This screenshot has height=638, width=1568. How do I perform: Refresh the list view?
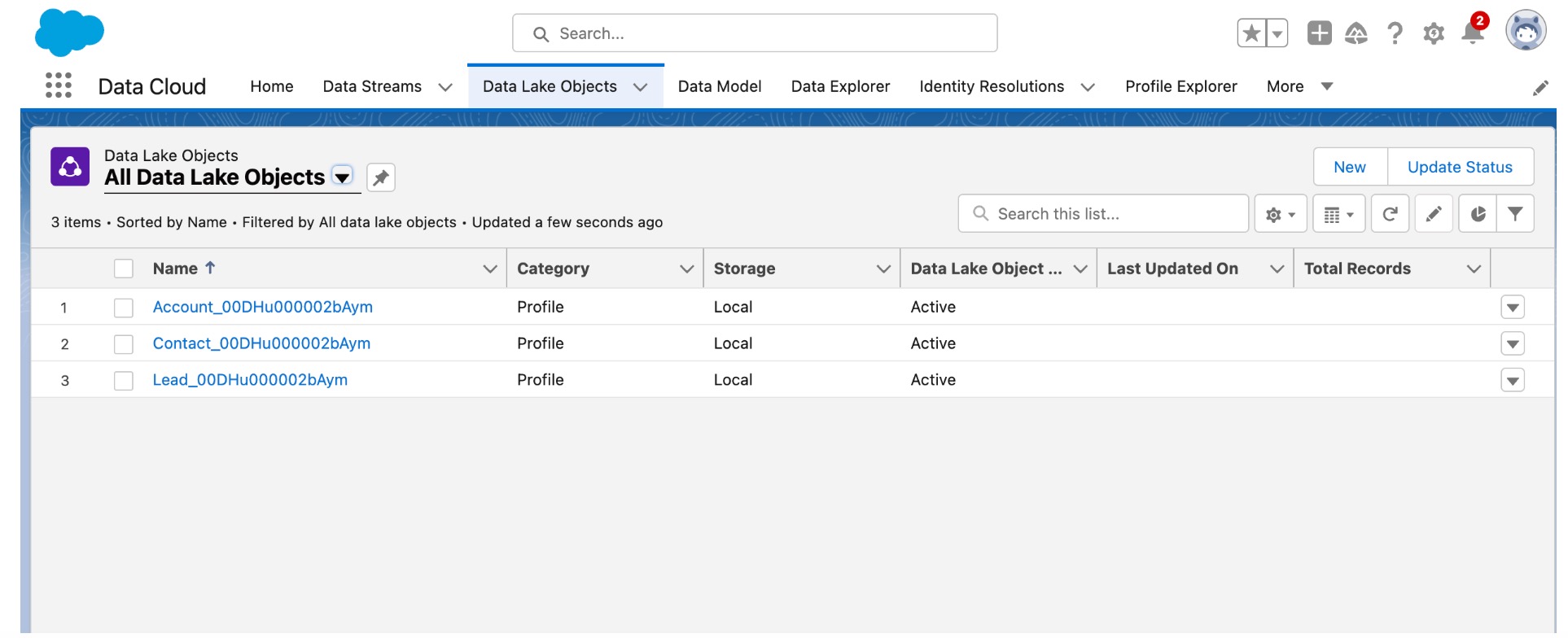click(x=1391, y=214)
